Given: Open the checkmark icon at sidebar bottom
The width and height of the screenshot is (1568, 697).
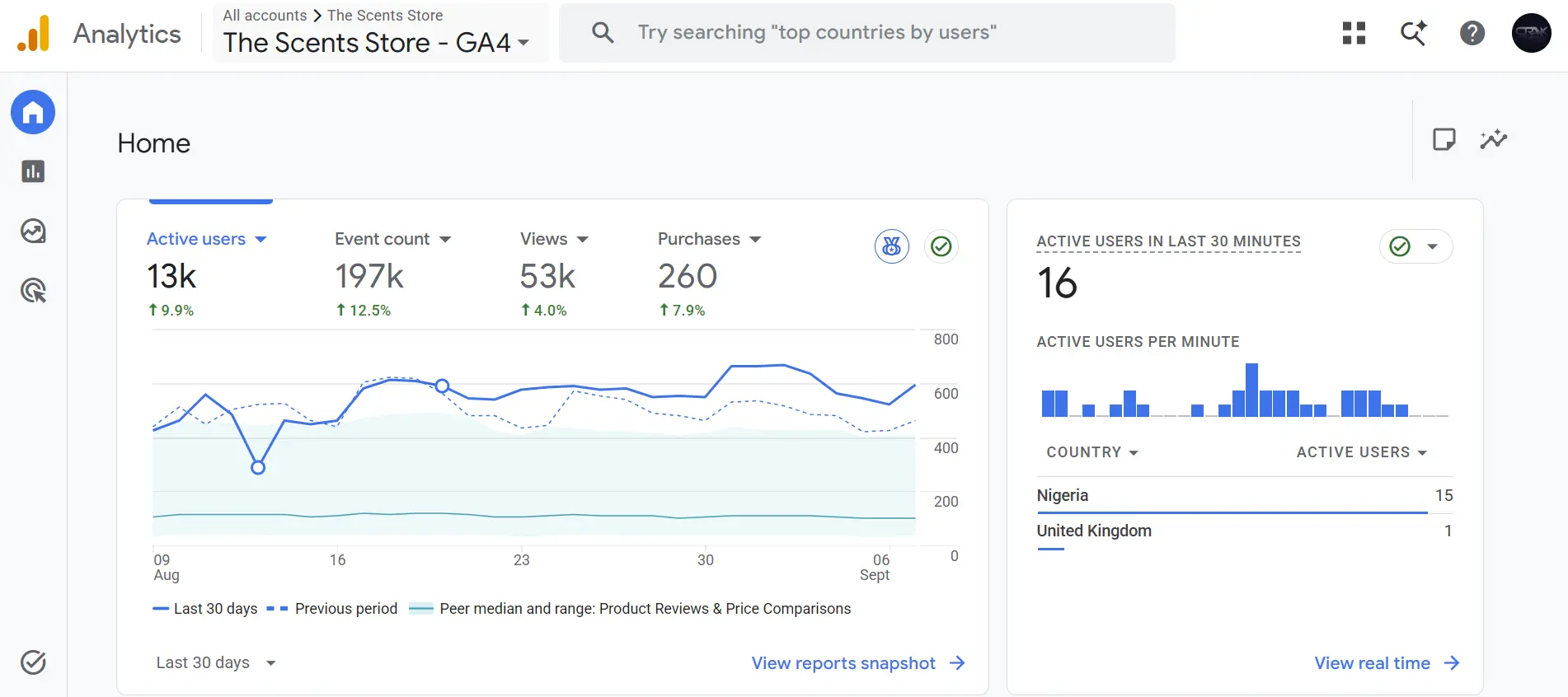Looking at the screenshot, I should 33,662.
